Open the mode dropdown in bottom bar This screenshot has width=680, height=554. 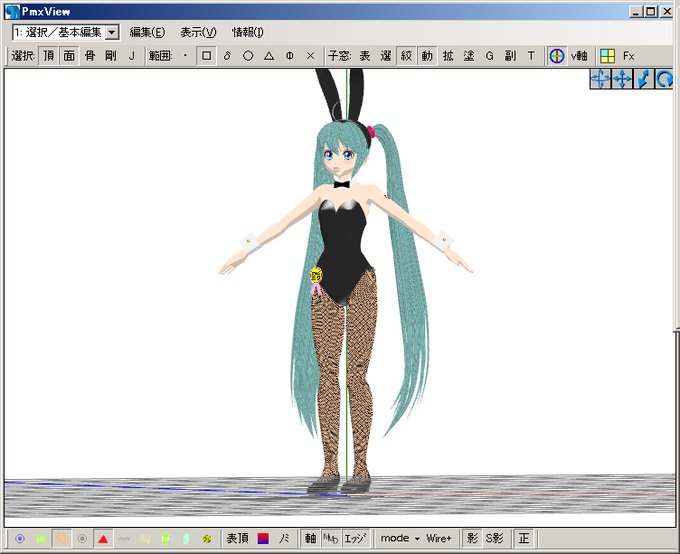(400, 539)
